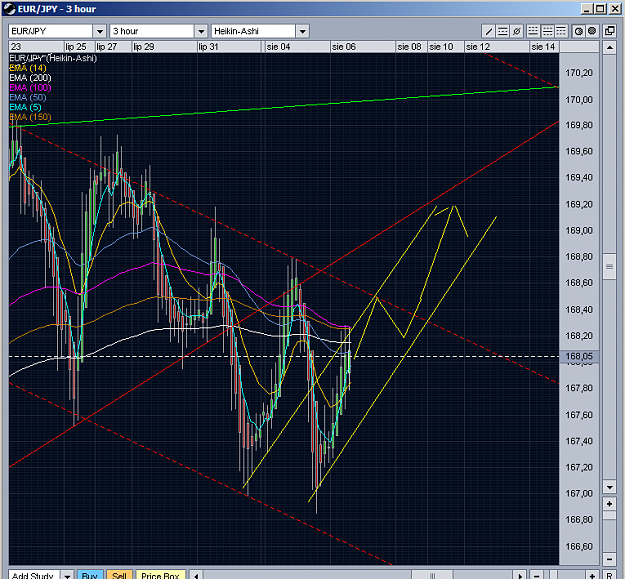
Task: Click the EMA (14) legend label
Action: coord(28,68)
